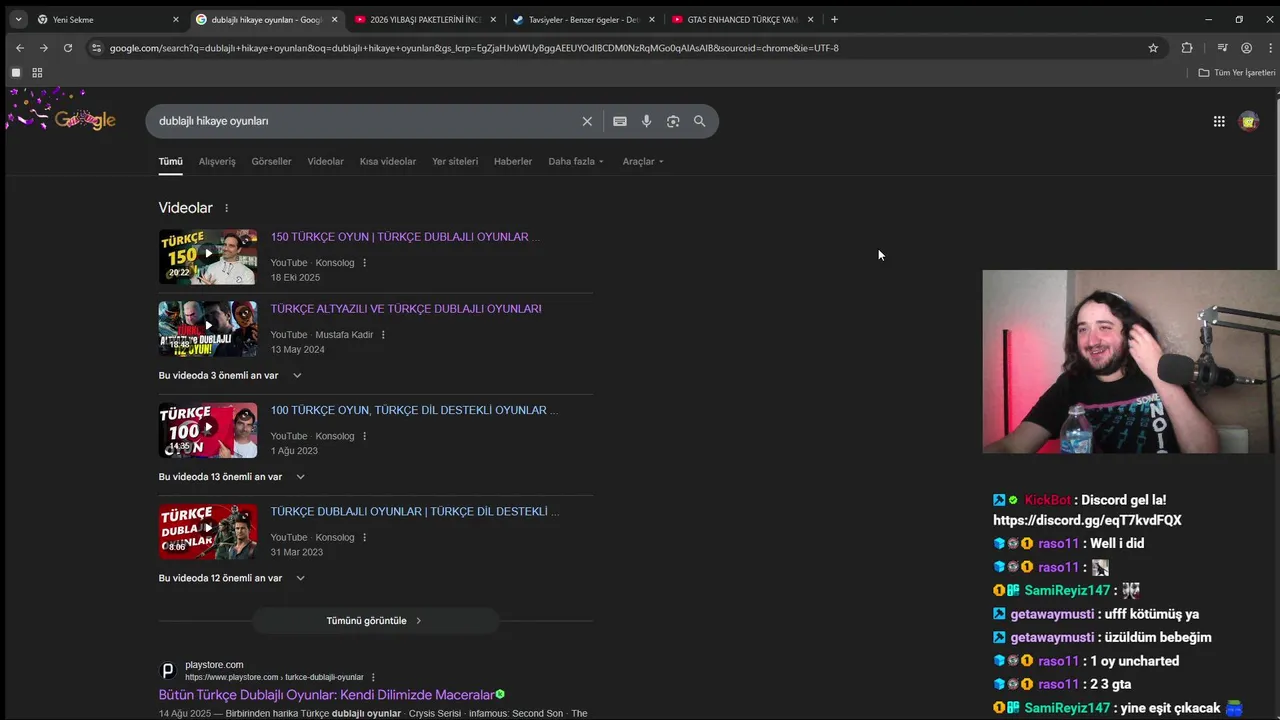Clear the search query with X
This screenshot has height=720, width=1280.
click(x=587, y=121)
